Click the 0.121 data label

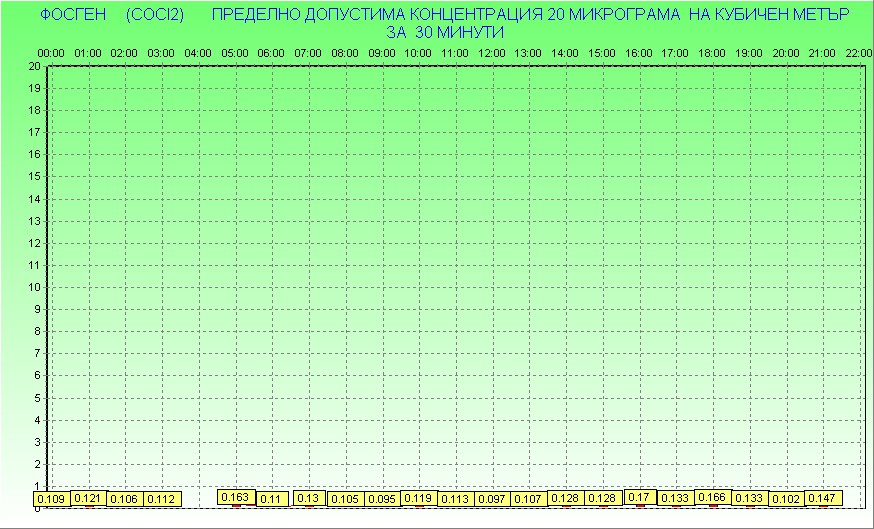point(88,498)
